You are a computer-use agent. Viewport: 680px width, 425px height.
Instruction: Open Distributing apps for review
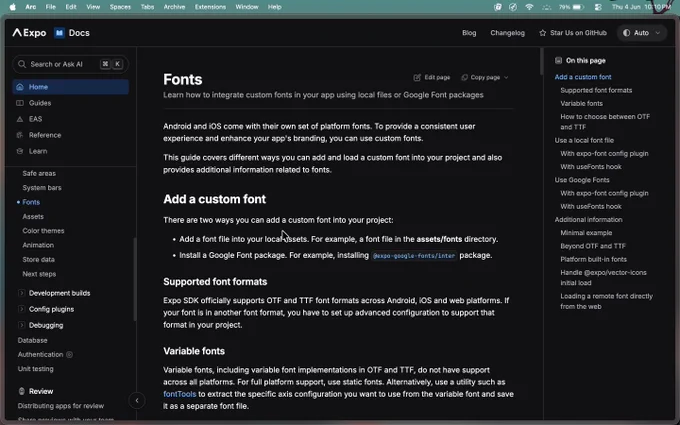tap(61, 406)
